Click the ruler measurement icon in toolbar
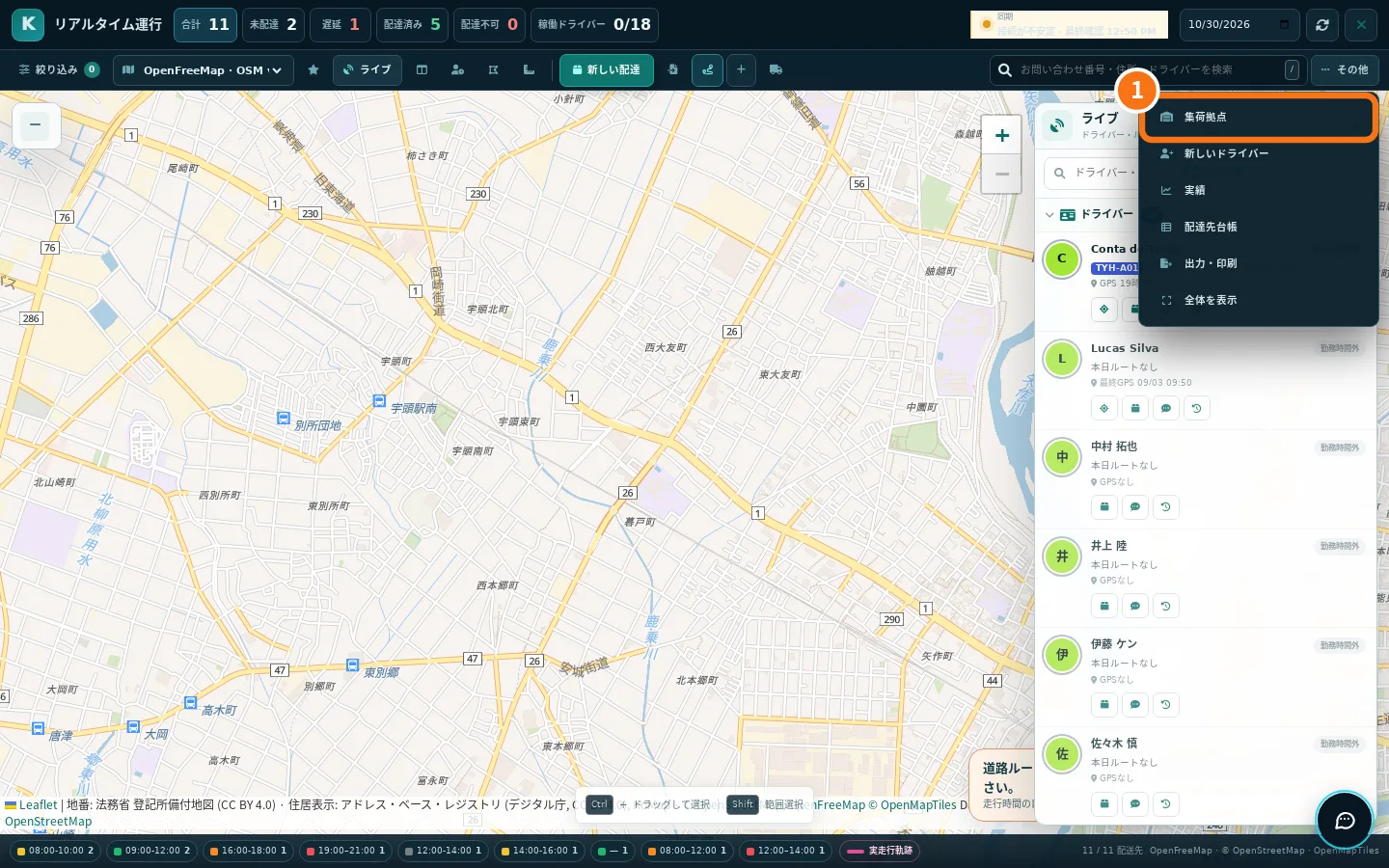 (x=529, y=70)
